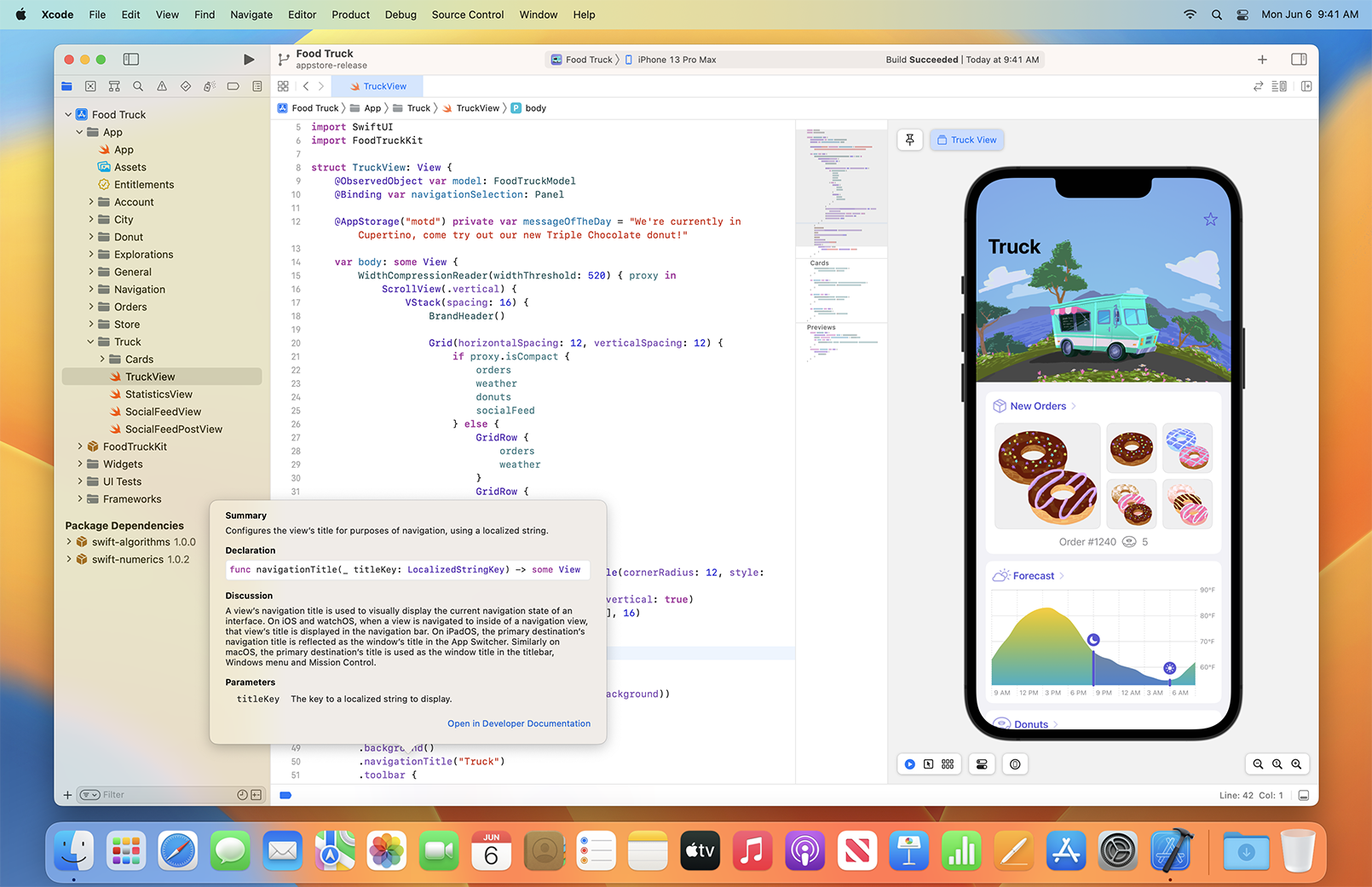Toggle the left sidebar visibility
This screenshot has height=887, width=1372.
pos(130,60)
